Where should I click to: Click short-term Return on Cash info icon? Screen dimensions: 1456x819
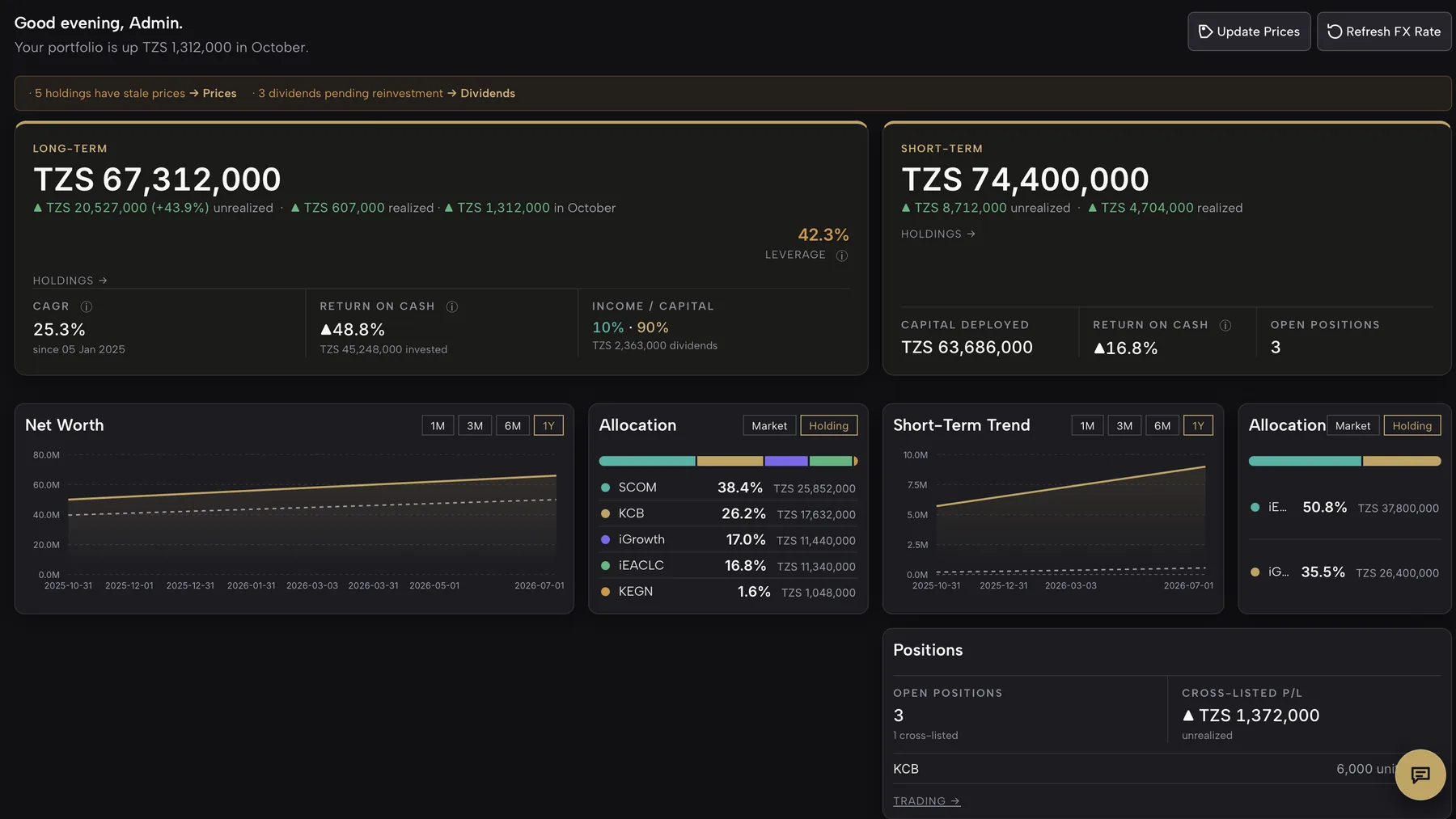[1225, 325]
